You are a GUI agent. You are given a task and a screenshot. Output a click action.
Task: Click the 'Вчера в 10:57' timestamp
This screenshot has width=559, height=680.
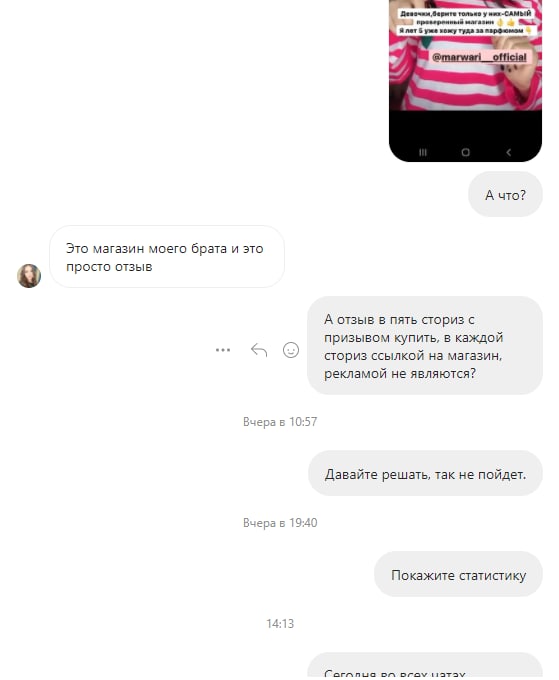click(280, 422)
